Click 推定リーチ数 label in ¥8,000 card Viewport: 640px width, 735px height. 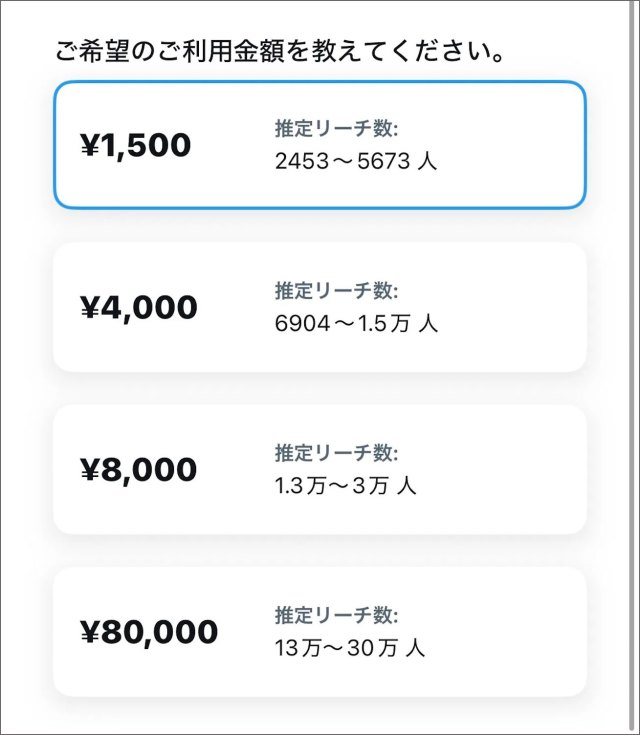[337, 453]
